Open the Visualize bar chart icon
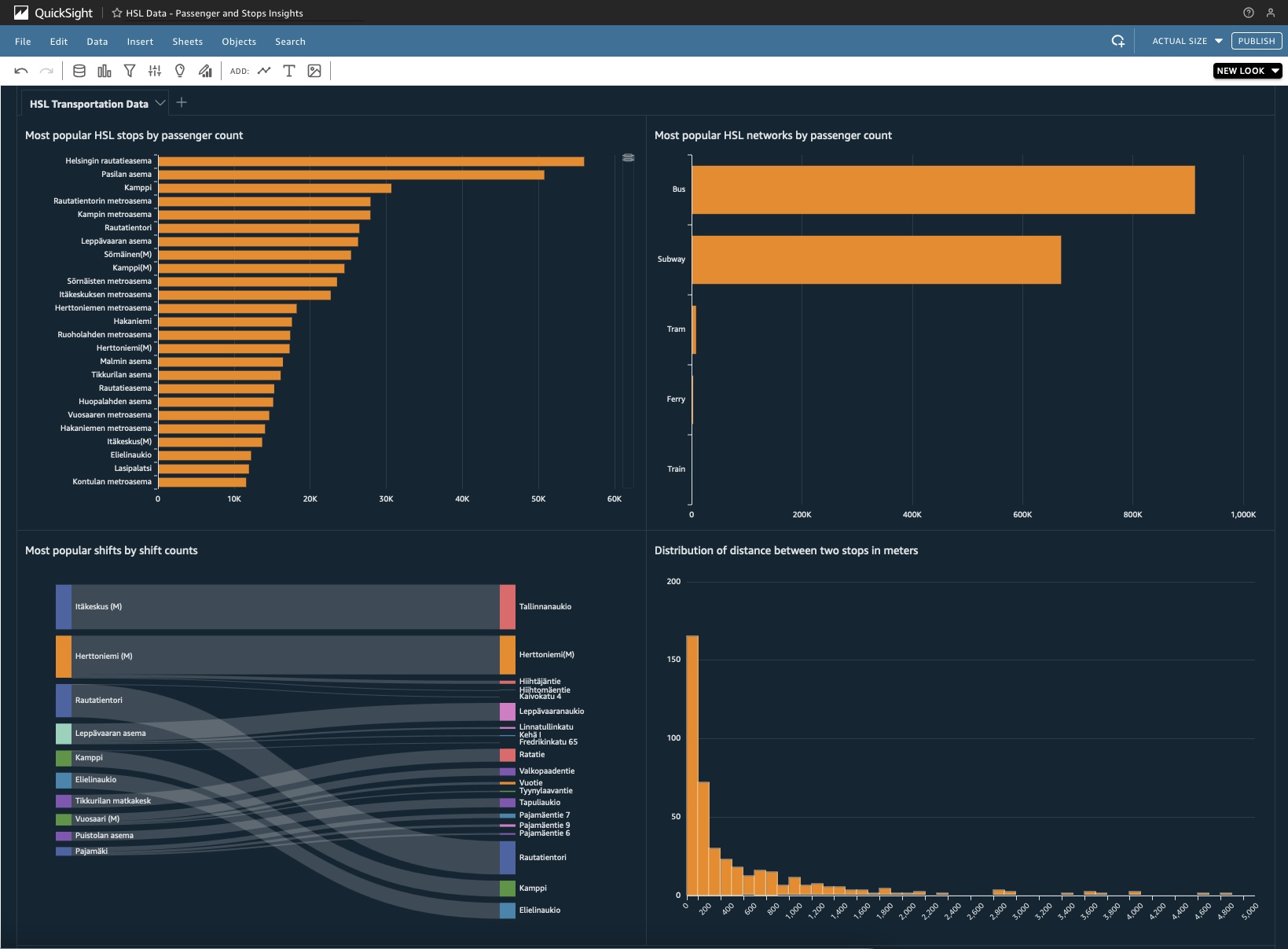 click(x=105, y=71)
